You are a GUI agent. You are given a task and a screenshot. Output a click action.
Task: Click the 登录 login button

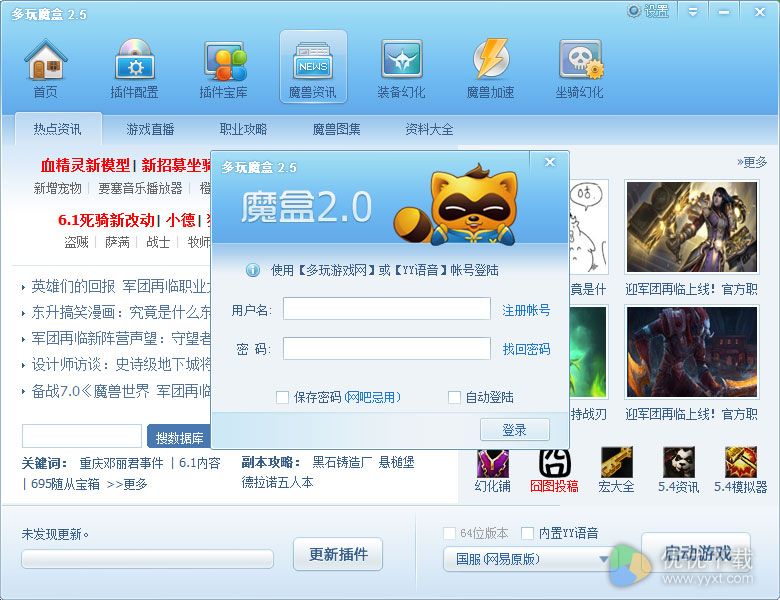tap(515, 429)
